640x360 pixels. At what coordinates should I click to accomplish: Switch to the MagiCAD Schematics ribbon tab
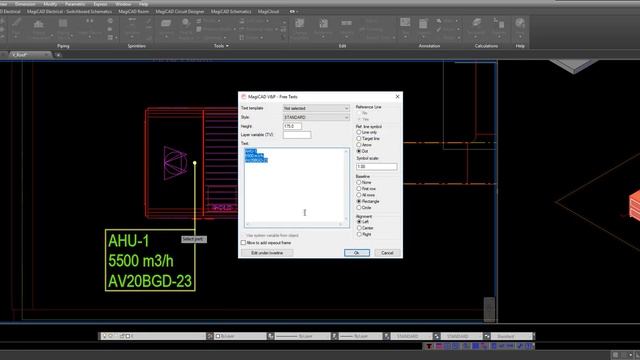231,11
